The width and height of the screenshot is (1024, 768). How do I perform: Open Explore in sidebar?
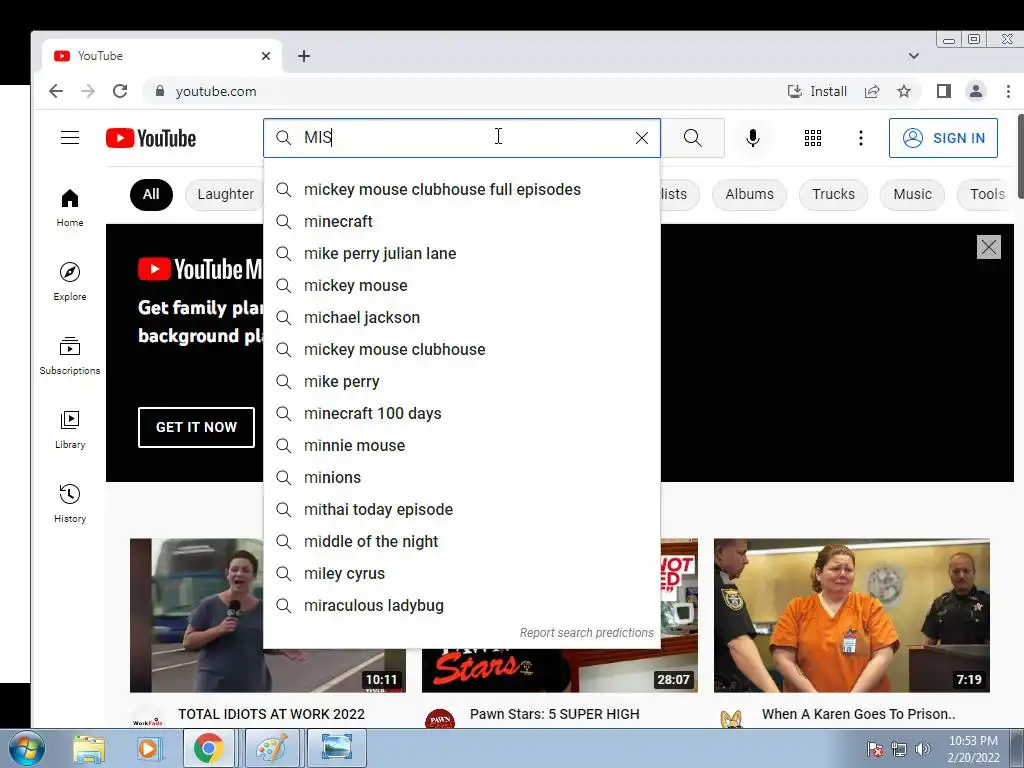point(70,281)
